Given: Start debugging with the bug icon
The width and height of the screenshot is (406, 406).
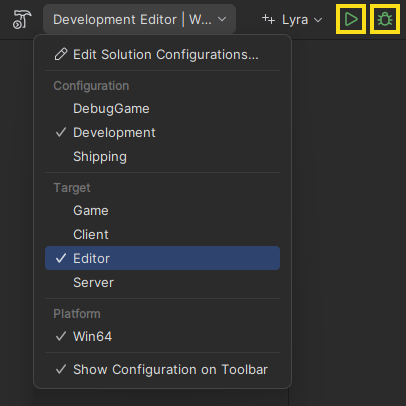Looking at the screenshot, I should tap(385, 19).
